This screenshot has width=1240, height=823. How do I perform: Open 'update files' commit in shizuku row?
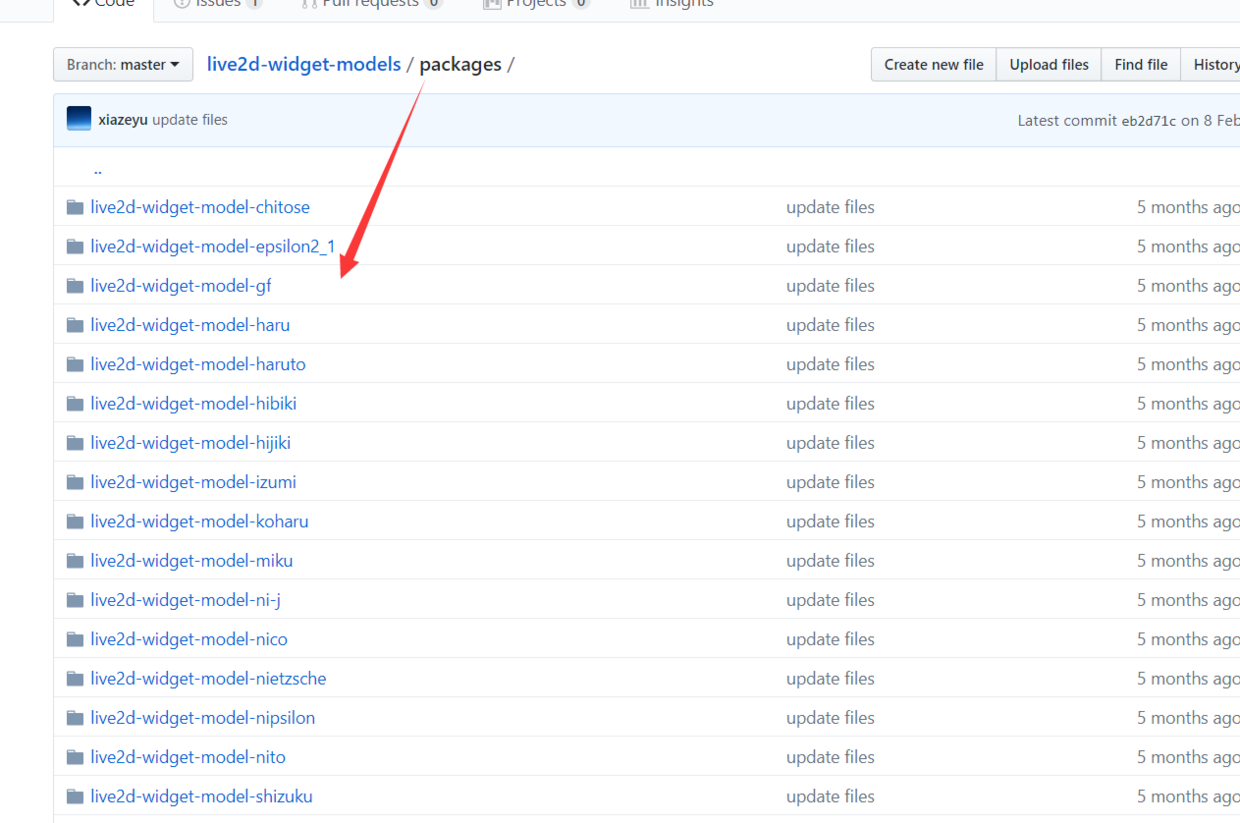pos(830,796)
